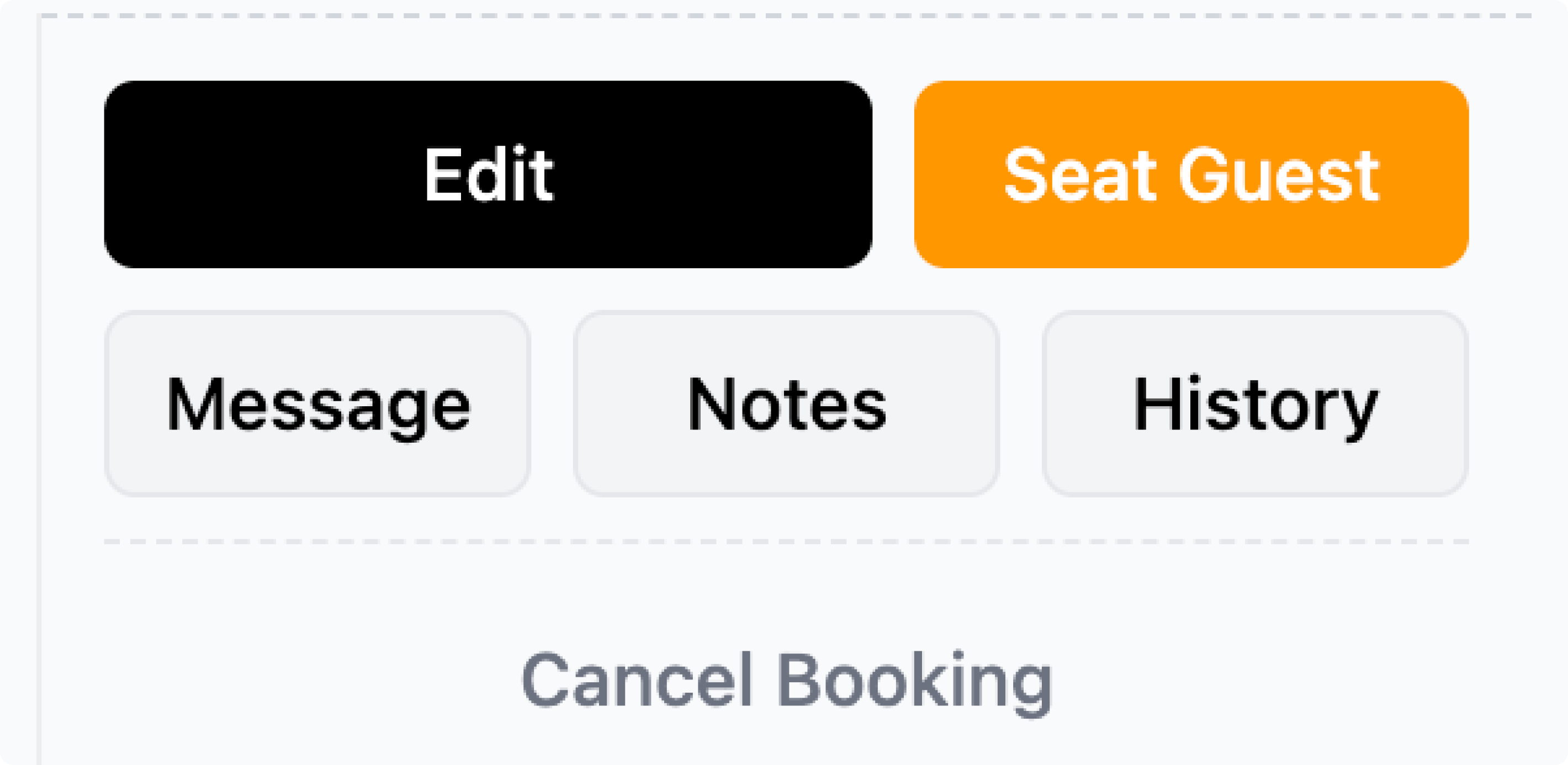Seat the guest using the orange button
Screen dimensions: 1568x765
pyautogui.click(x=1190, y=174)
